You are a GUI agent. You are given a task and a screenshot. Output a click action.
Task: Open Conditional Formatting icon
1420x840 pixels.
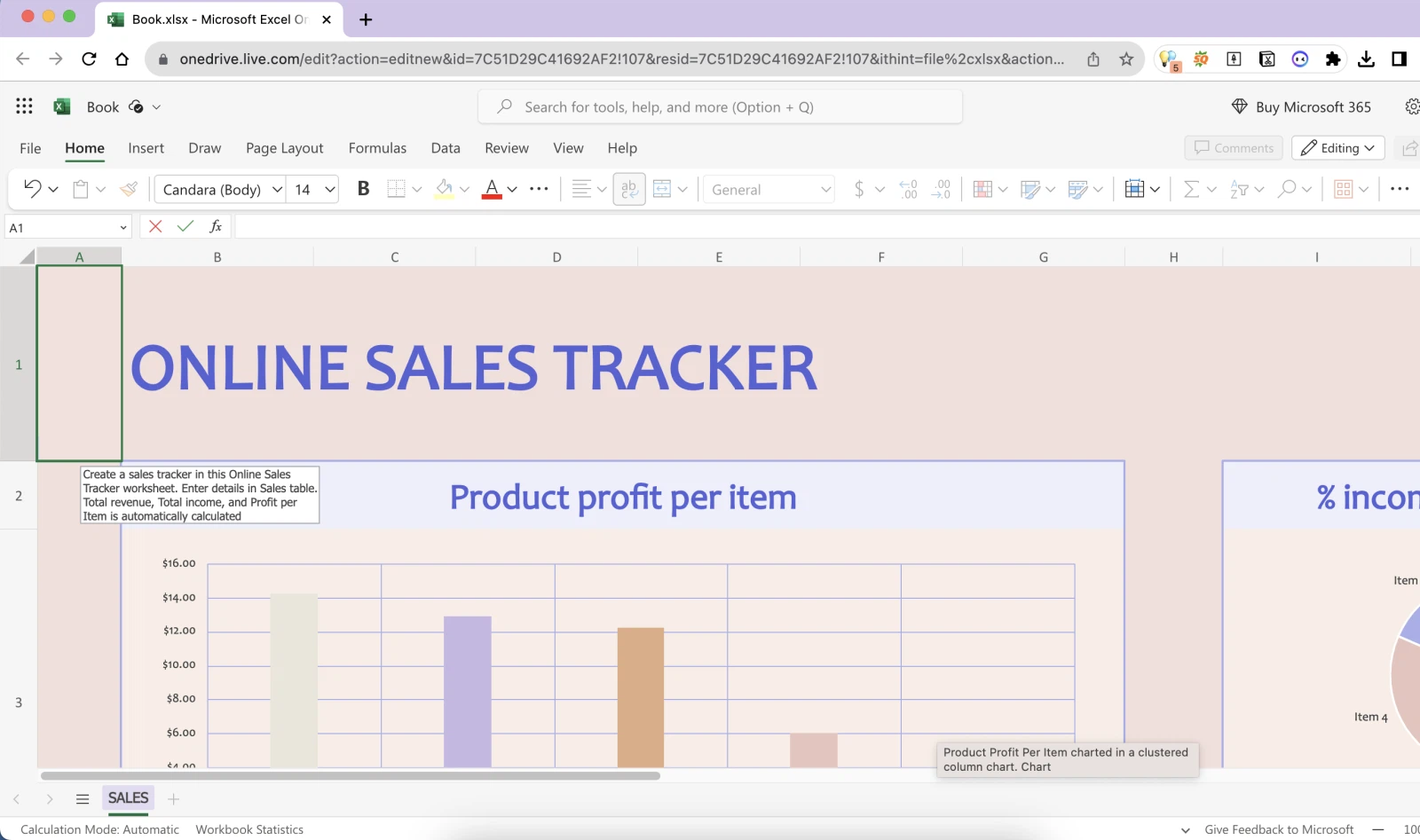click(982, 189)
